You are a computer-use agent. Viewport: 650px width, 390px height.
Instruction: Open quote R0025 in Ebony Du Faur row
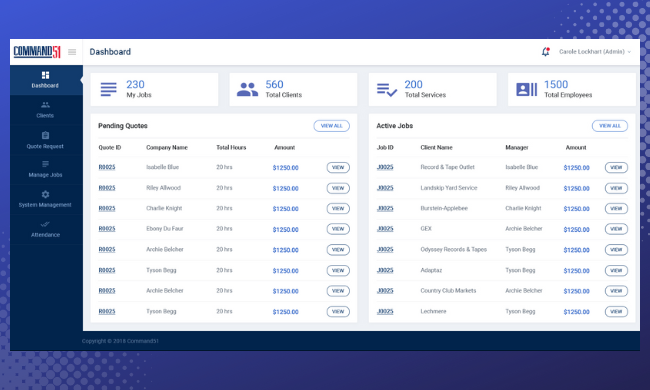(107, 229)
